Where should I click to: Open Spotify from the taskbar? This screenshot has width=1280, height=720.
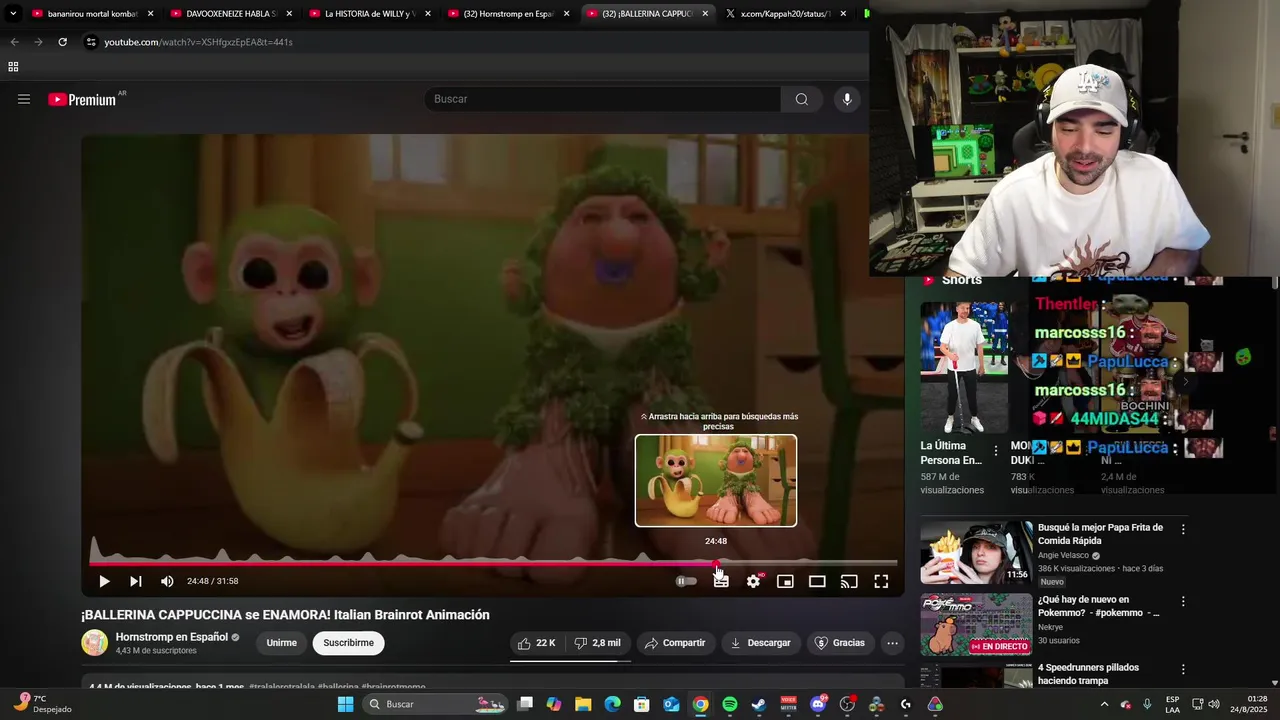730,704
